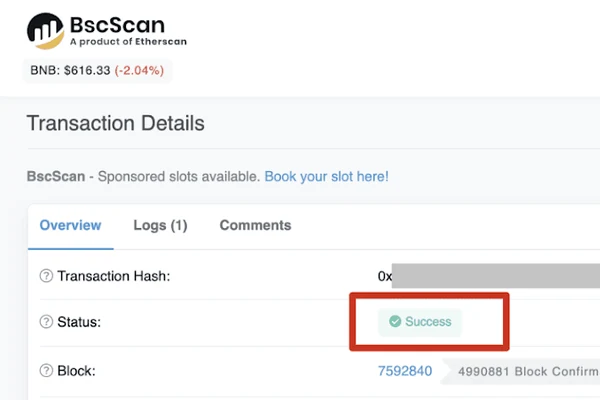Click the bold BscScan sponsored text label
This screenshot has width=600, height=400.
(x=56, y=176)
